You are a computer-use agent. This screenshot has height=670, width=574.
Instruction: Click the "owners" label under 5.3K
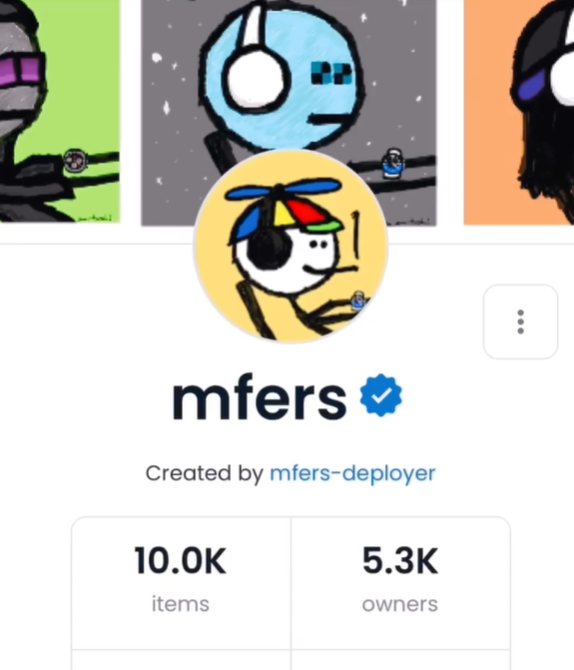pos(400,605)
